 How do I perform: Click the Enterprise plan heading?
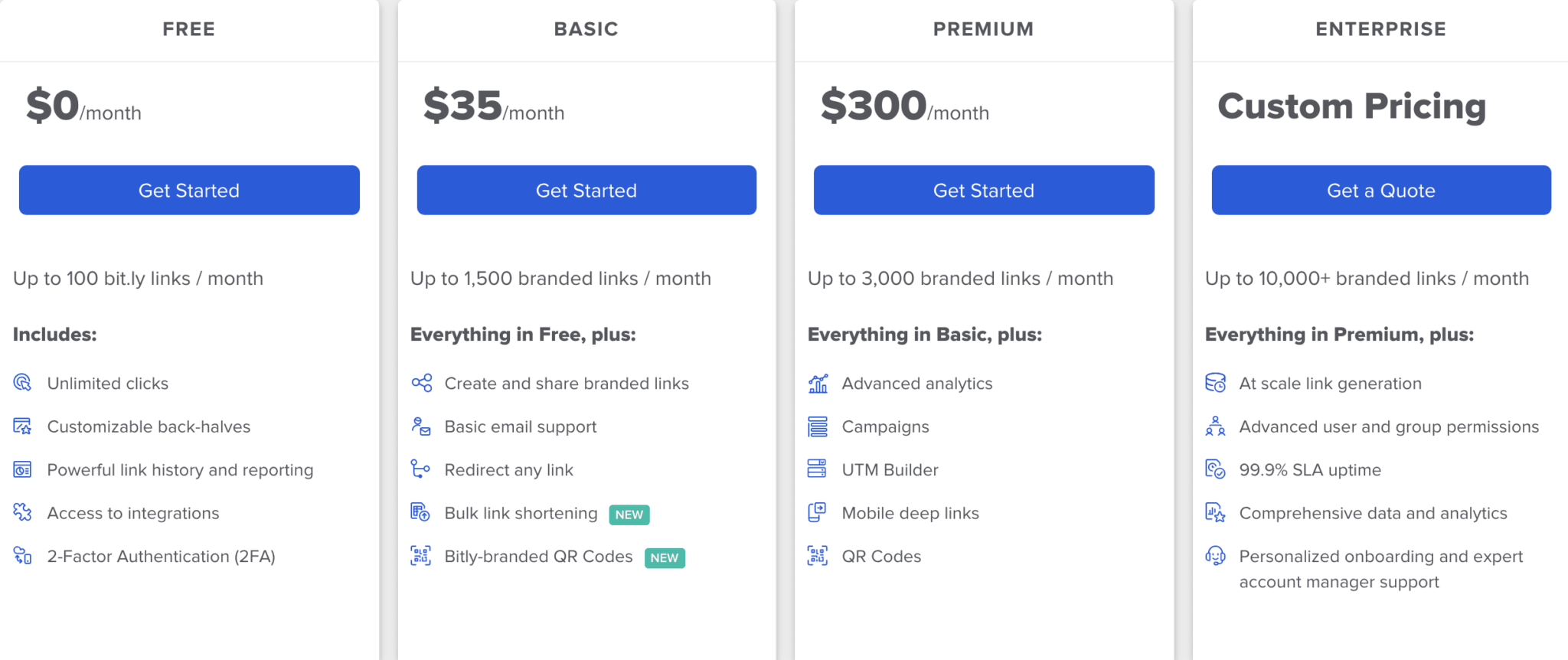1381,29
